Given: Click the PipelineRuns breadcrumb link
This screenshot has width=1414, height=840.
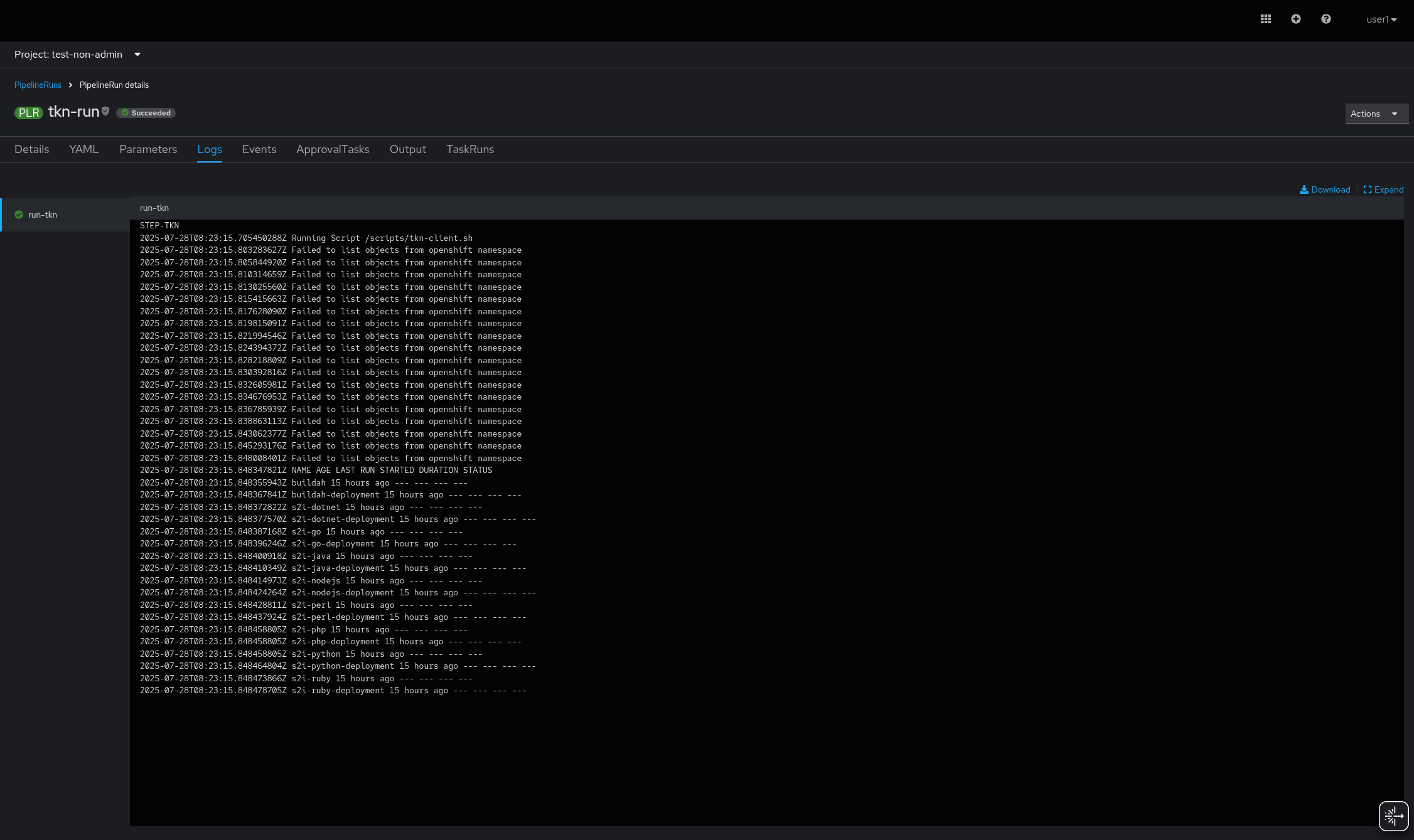Looking at the screenshot, I should (x=38, y=85).
